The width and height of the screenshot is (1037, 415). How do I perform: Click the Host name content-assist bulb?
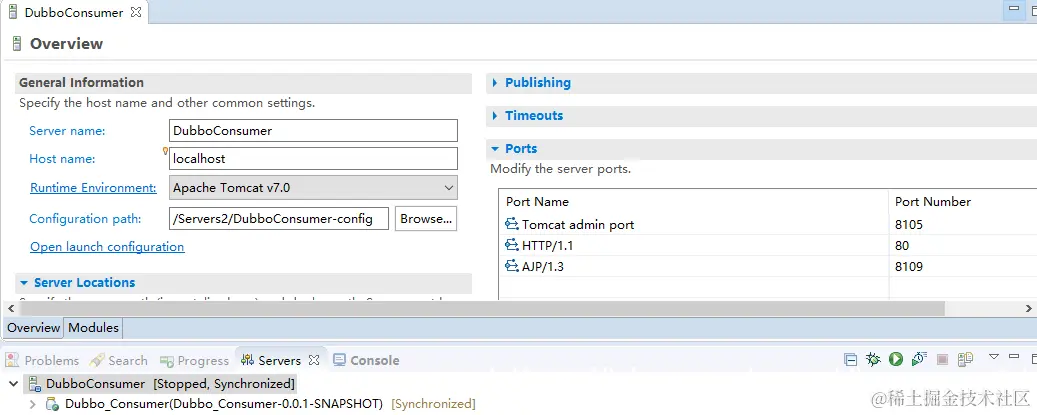tap(165, 151)
